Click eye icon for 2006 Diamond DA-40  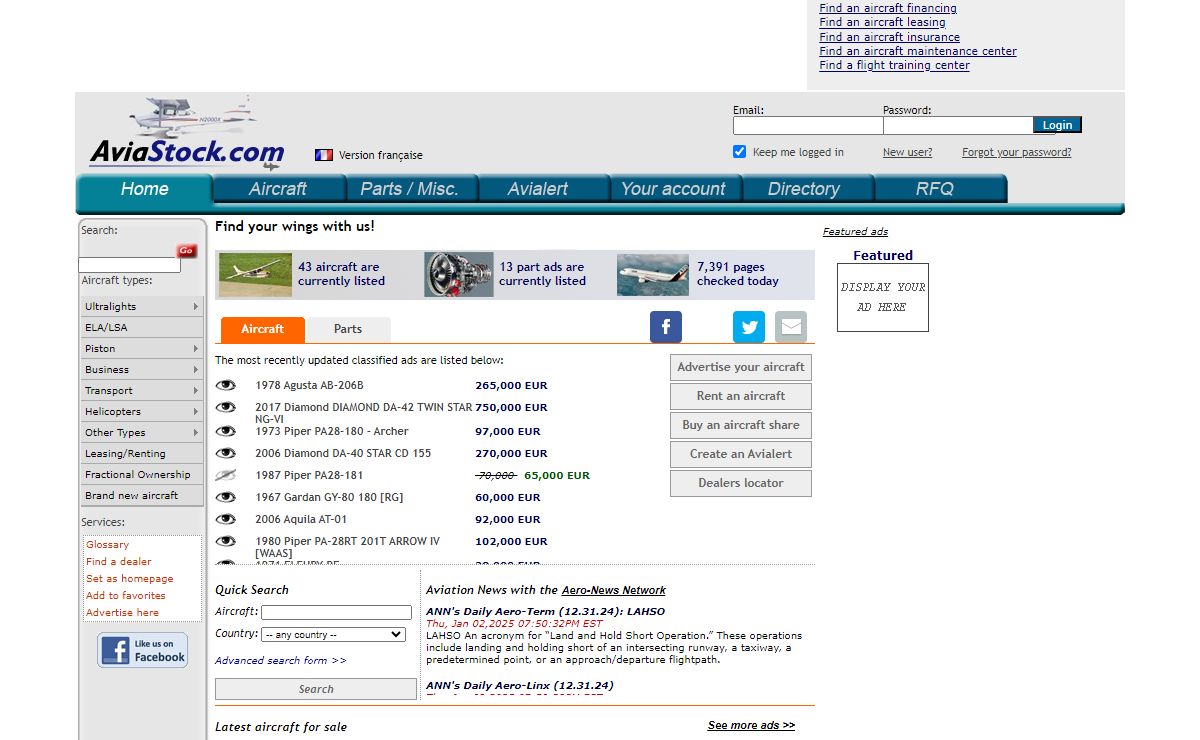point(226,453)
